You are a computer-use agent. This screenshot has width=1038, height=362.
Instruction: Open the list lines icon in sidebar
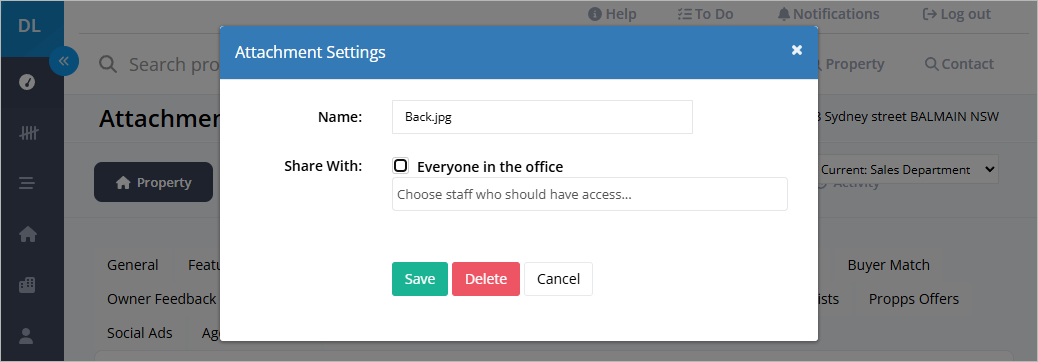26,183
